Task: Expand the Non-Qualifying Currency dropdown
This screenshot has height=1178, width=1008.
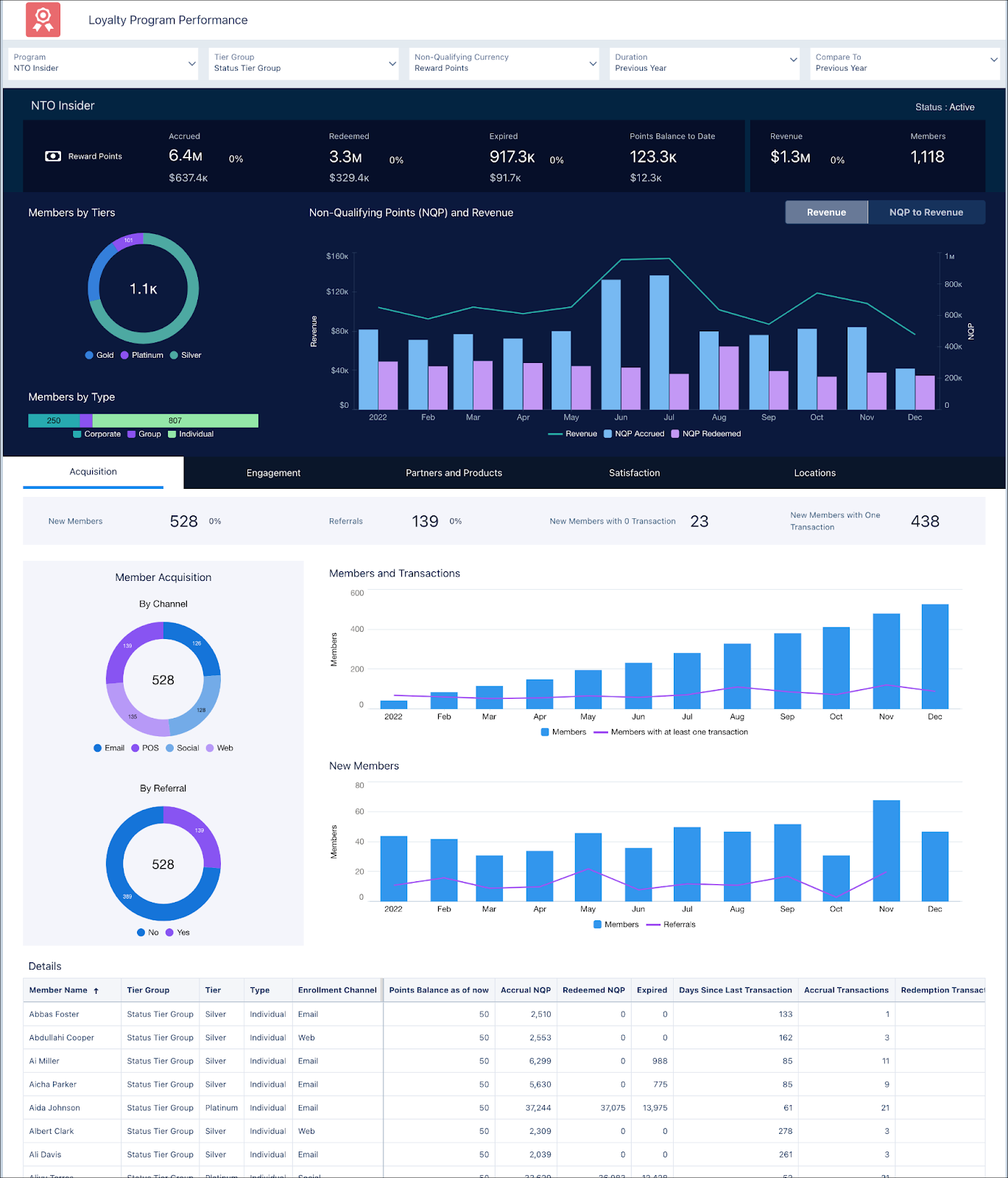Action: tap(504, 63)
